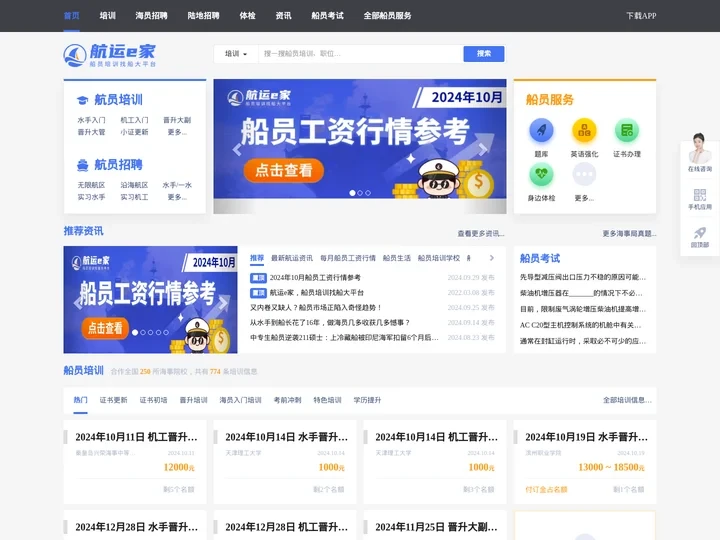Select the 考前冲刺 training tab
The height and width of the screenshot is (540, 720).
(x=287, y=400)
